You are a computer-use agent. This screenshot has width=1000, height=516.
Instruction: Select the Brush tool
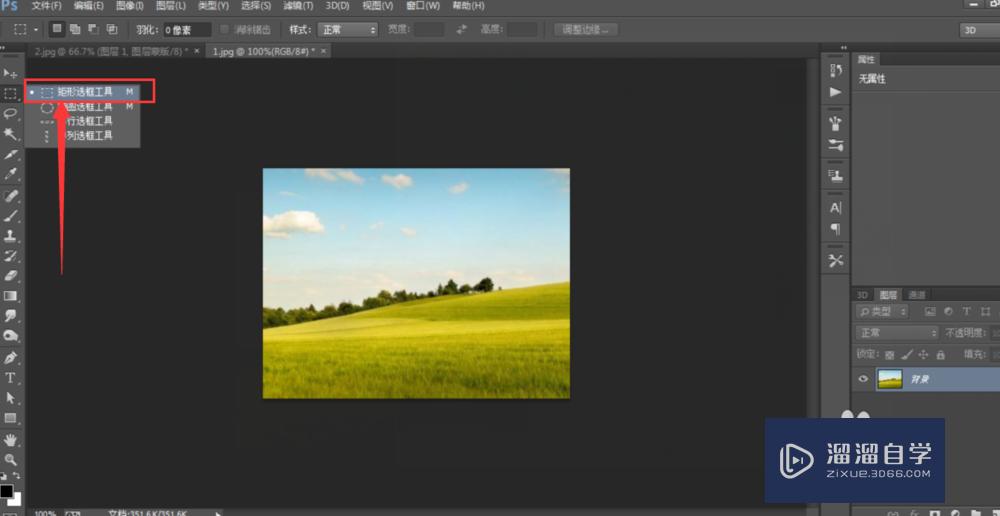click(x=10, y=216)
